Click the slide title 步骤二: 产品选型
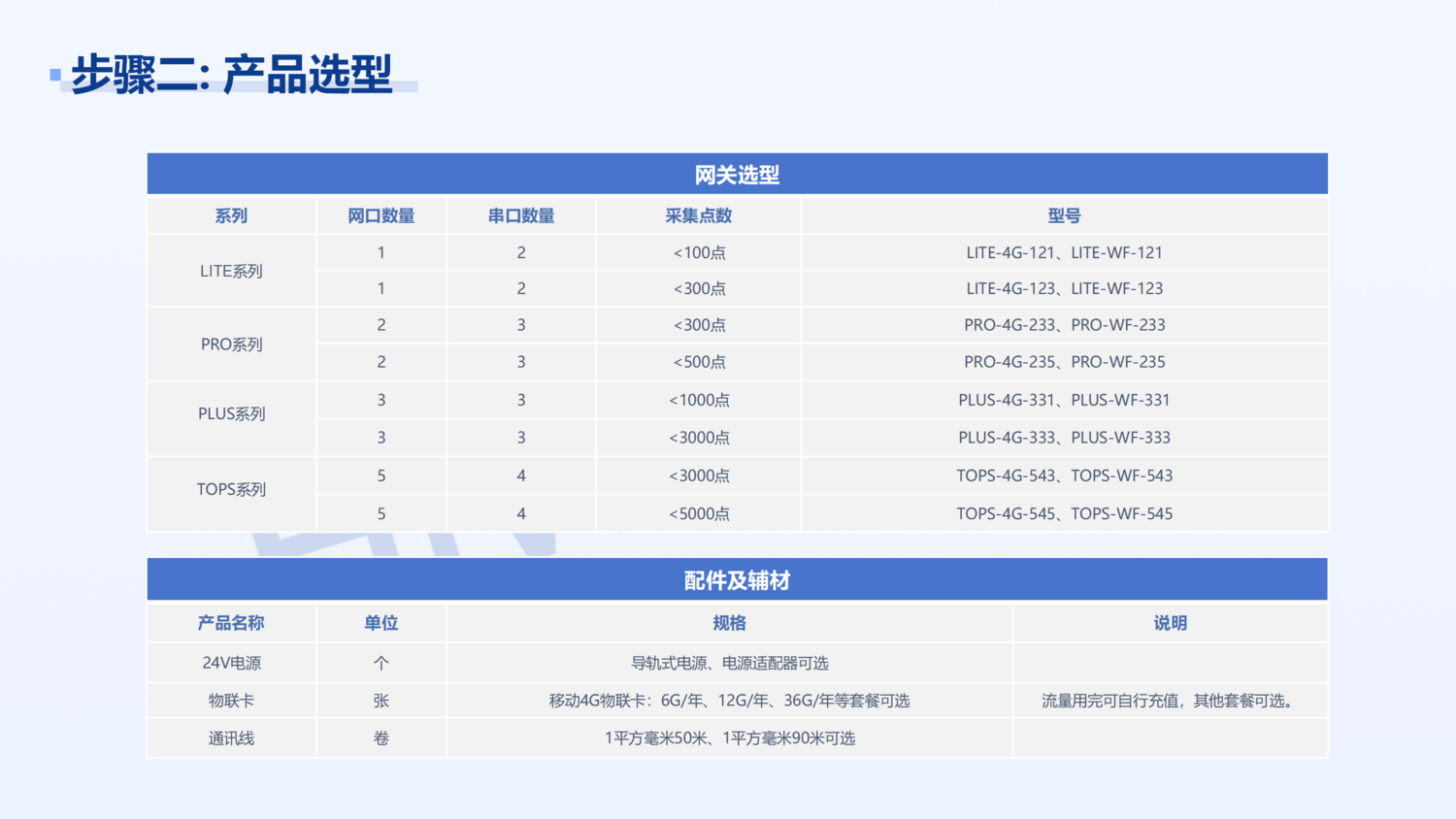The height and width of the screenshot is (819, 1456). (231, 74)
